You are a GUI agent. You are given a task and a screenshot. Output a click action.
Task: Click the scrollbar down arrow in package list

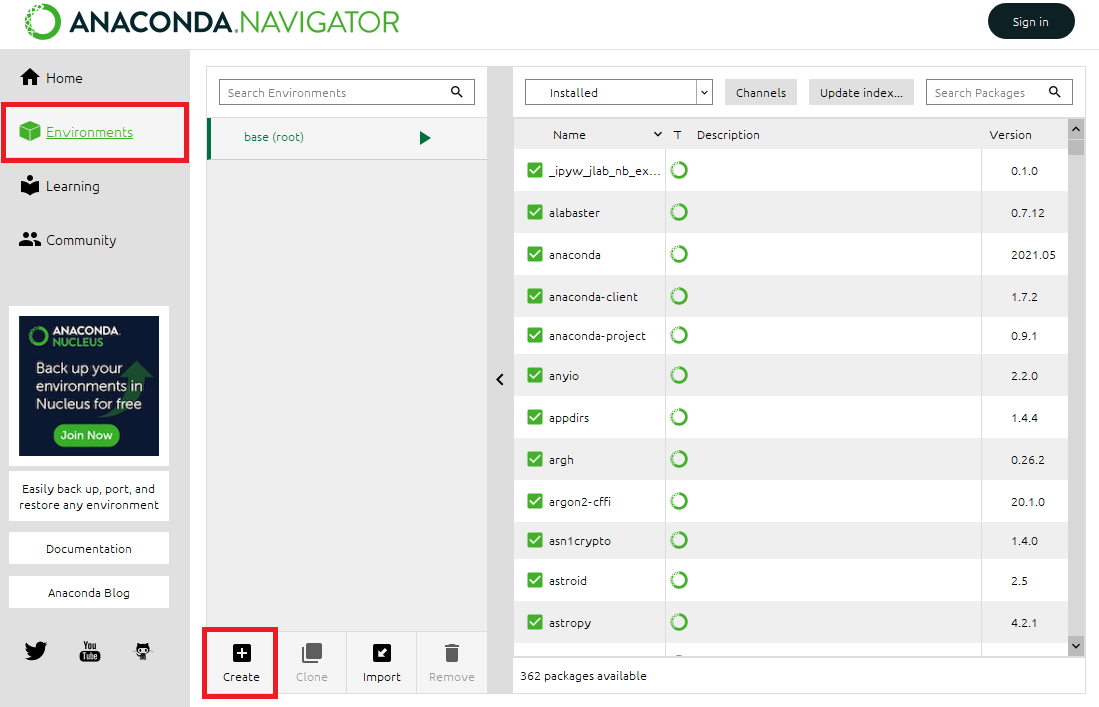[1076, 645]
